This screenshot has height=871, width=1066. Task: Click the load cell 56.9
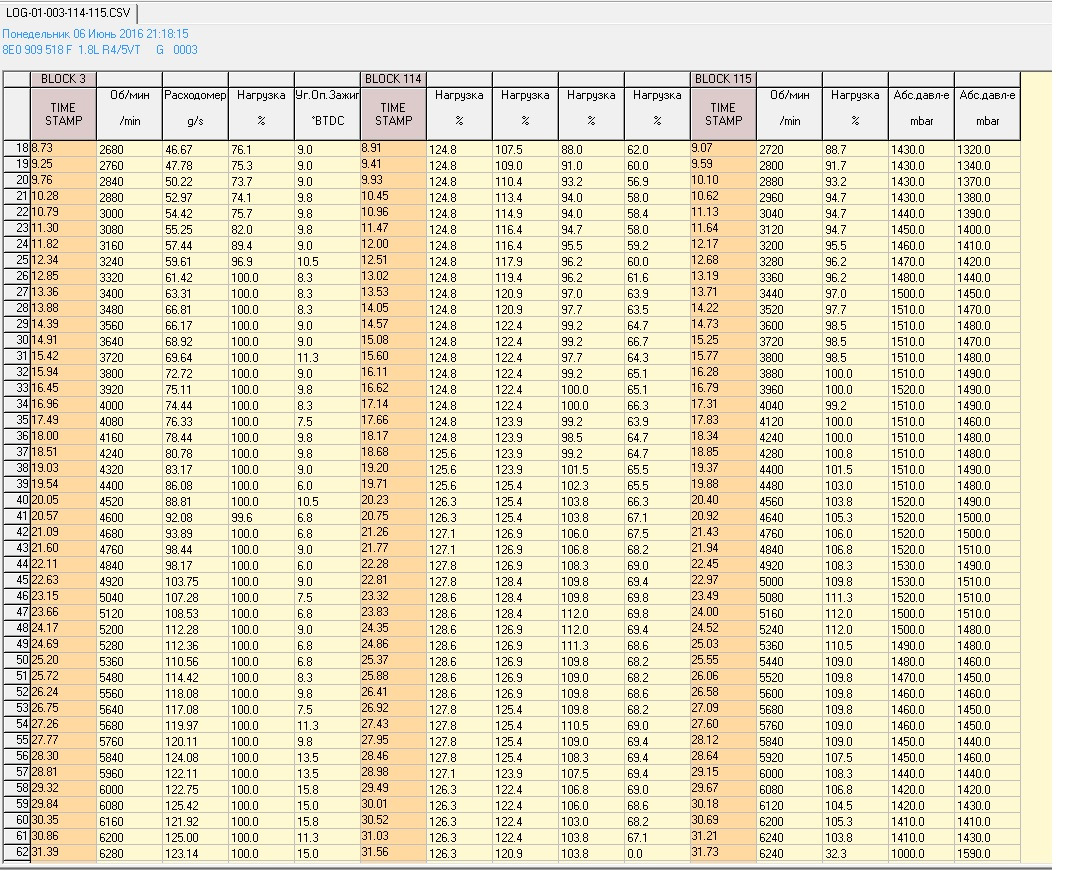tap(657, 182)
